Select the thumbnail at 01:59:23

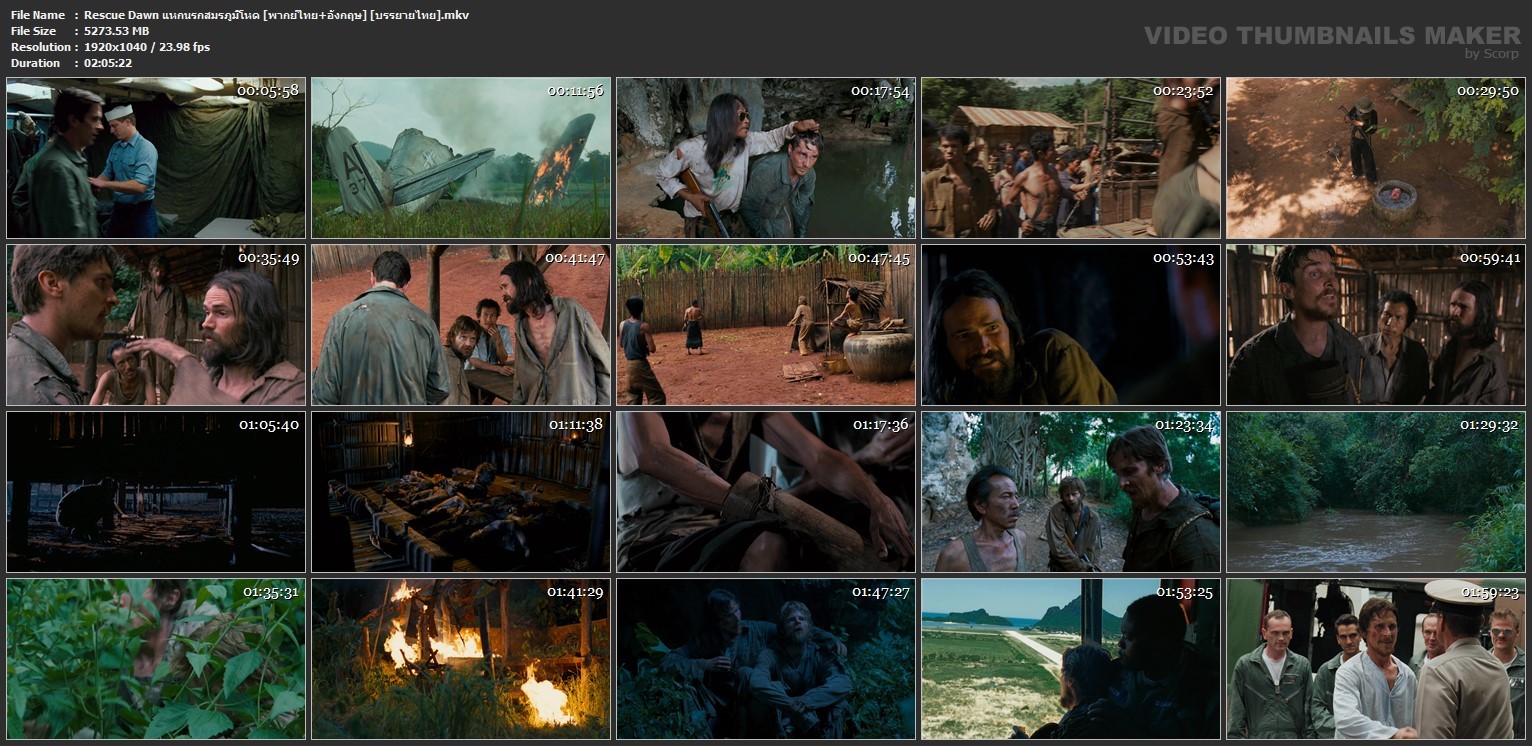tap(1376, 659)
